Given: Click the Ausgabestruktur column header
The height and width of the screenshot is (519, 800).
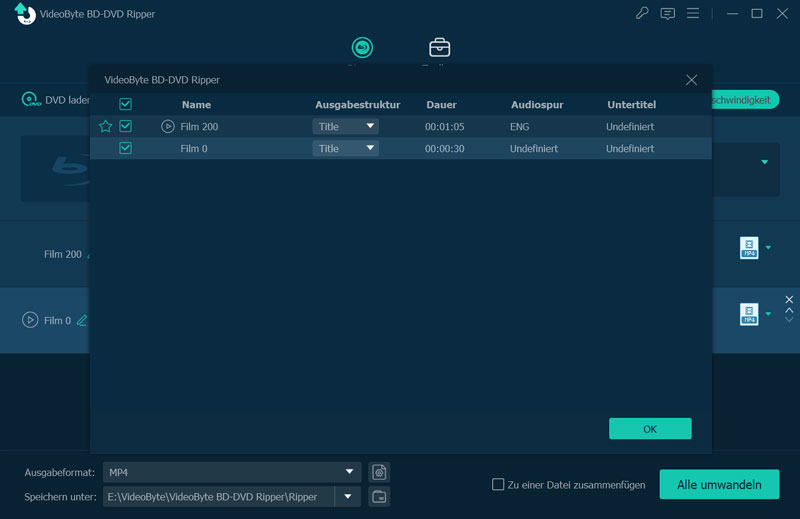Looking at the screenshot, I should (358, 105).
